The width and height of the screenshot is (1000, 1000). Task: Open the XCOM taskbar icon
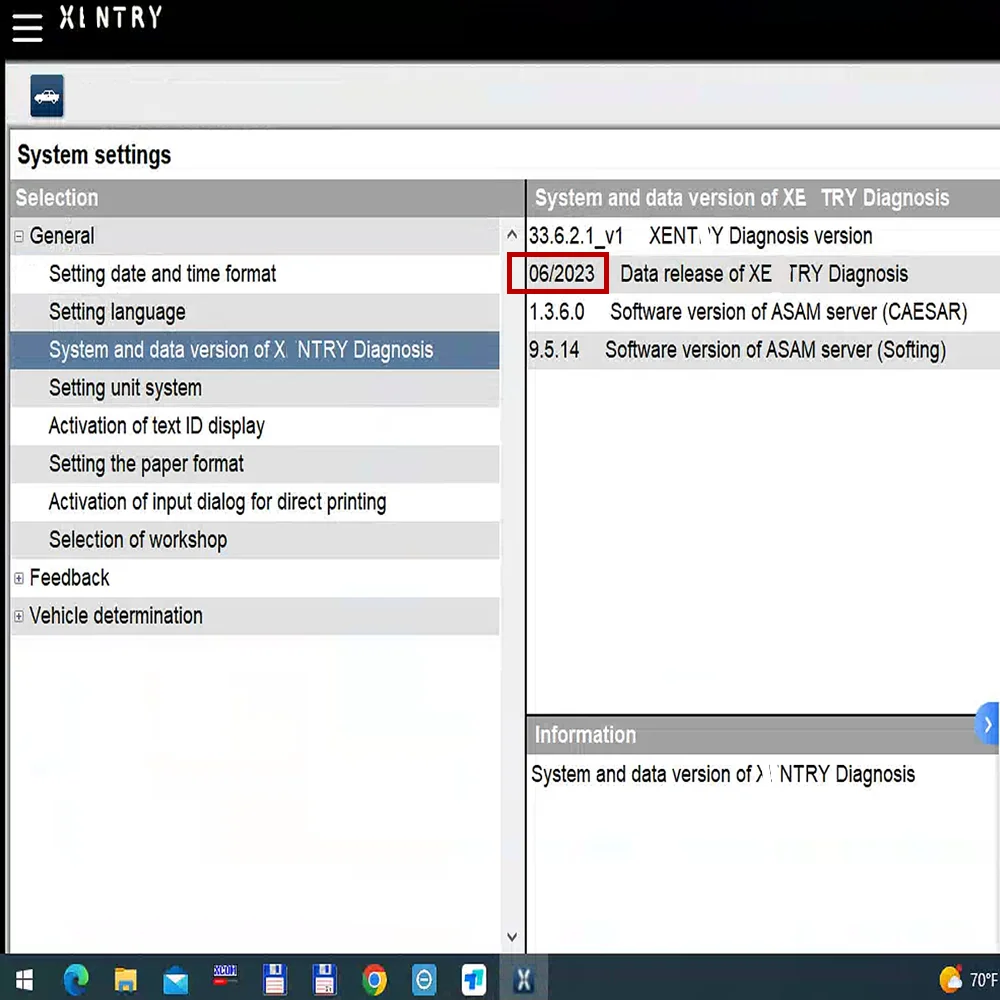pyautogui.click(x=225, y=976)
